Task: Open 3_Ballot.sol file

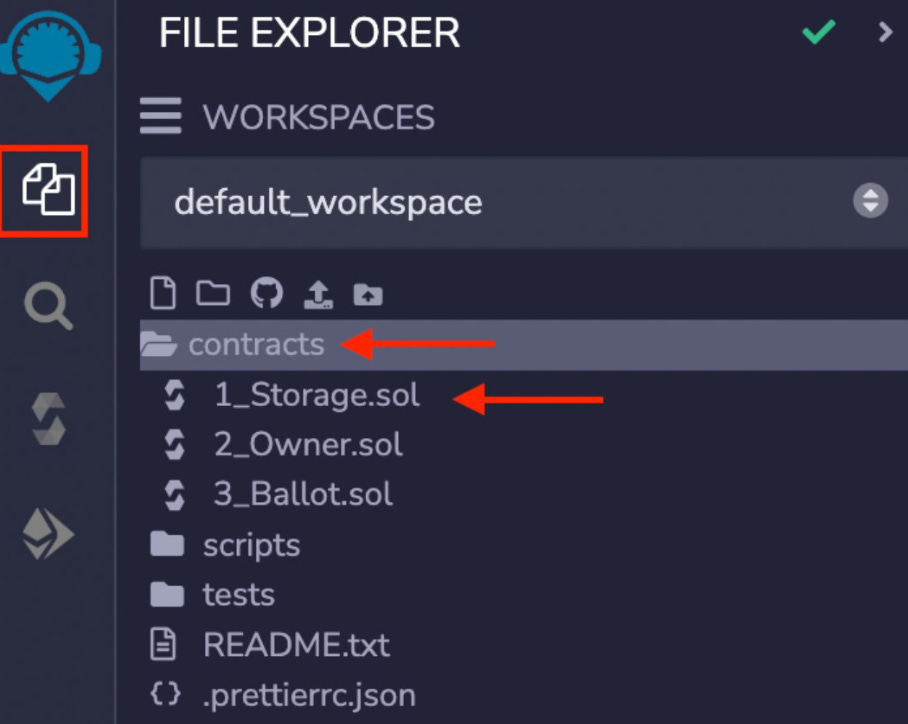Action: 303,495
